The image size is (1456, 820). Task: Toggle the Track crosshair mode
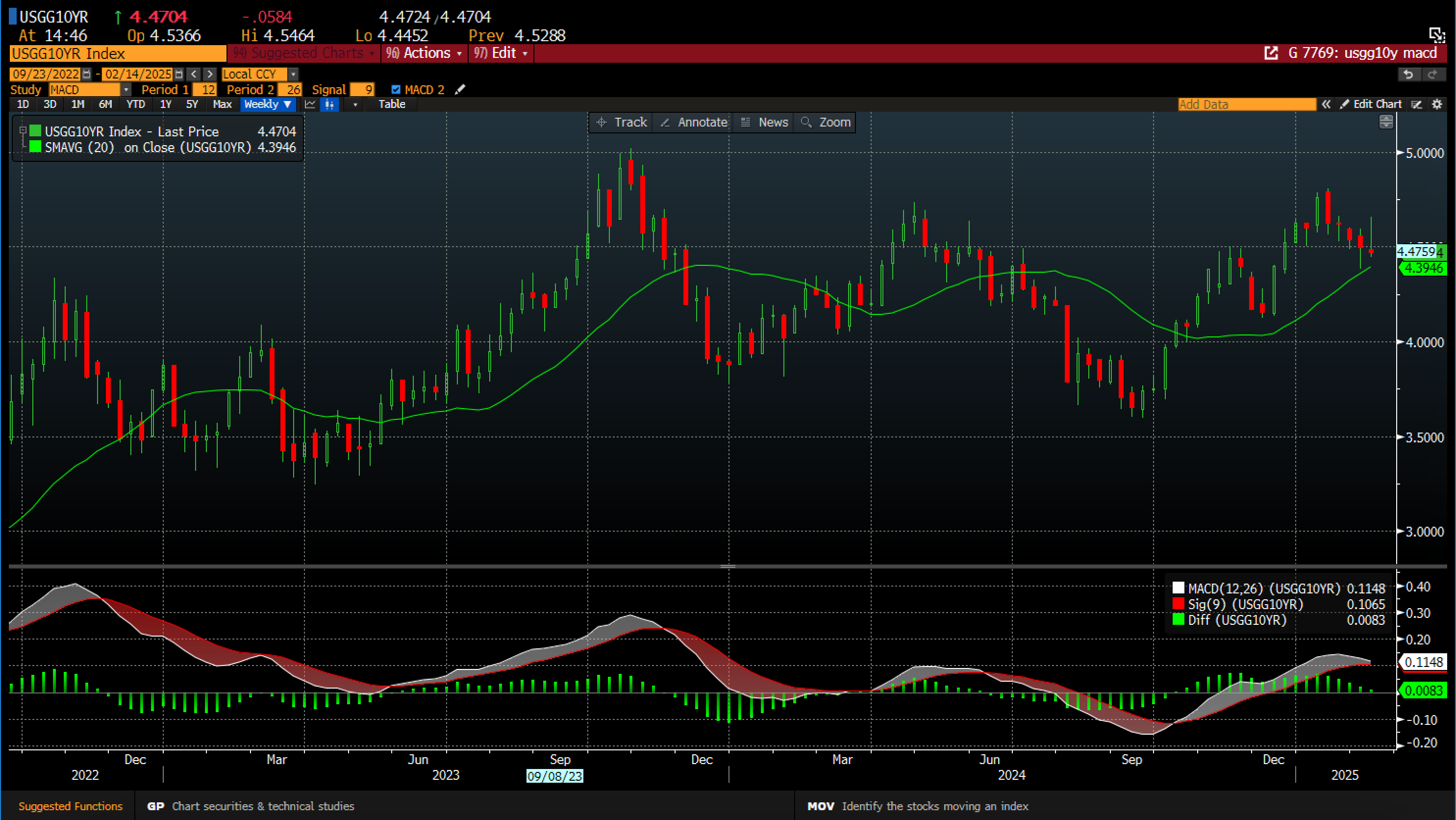coord(622,122)
